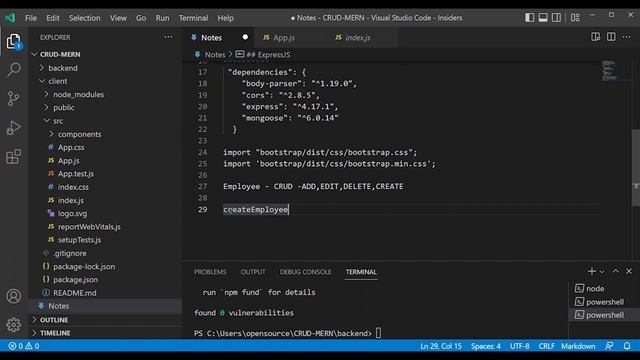Image resolution: width=640 pixels, height=360 pixels.
Task: Click the Notes tab unsaved dot
Action: (245, 37)
